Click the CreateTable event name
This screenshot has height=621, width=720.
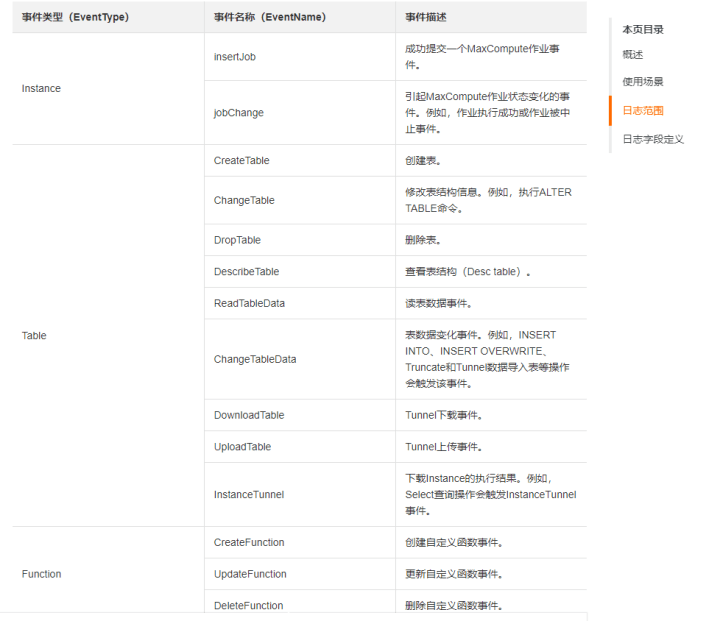coord(241,161)
